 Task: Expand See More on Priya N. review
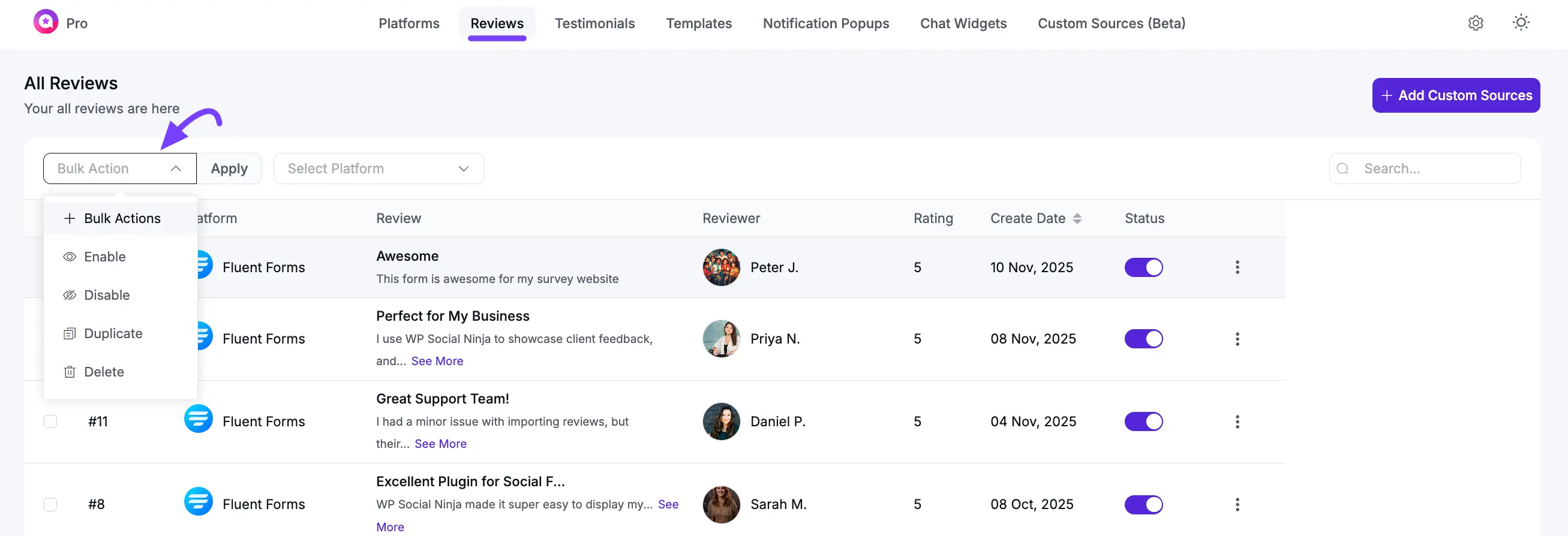pyautogui.click(x=437, y=361)
